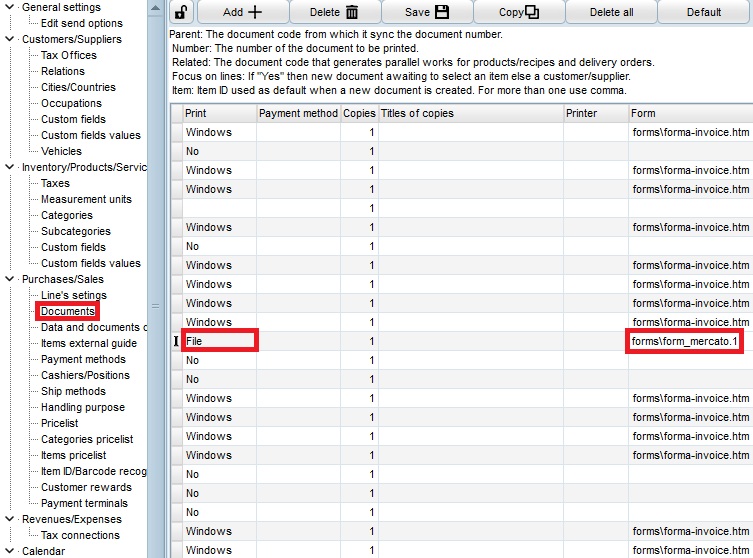Click the Add button with plus icon

pyautogui.click(x=243, y=13)
